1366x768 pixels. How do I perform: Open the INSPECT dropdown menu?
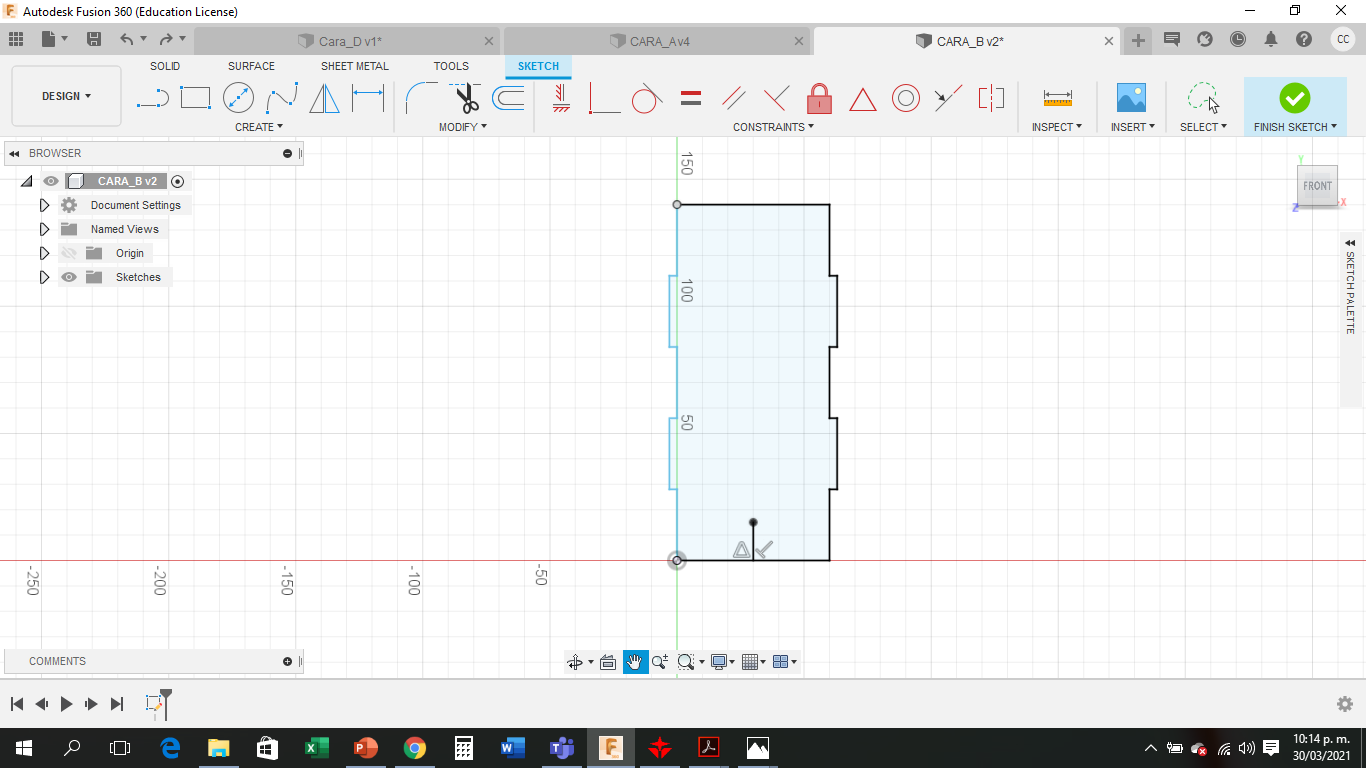[x=1057, y=127]
